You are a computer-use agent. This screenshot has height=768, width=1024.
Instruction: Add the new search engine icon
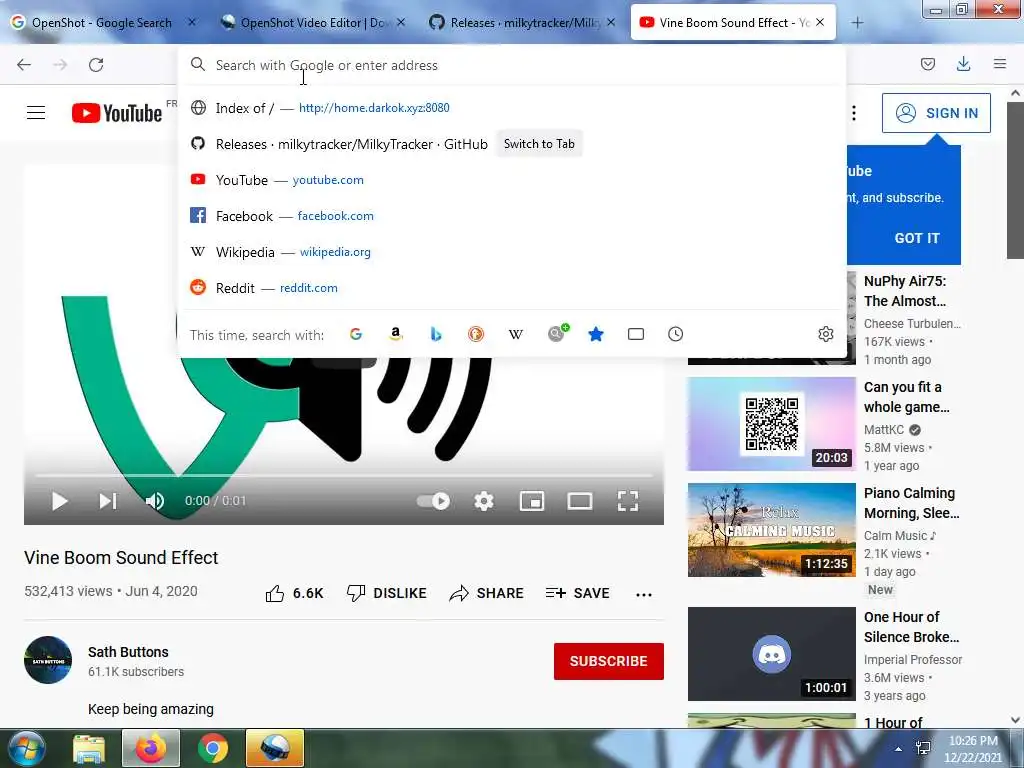pos(558,332)
